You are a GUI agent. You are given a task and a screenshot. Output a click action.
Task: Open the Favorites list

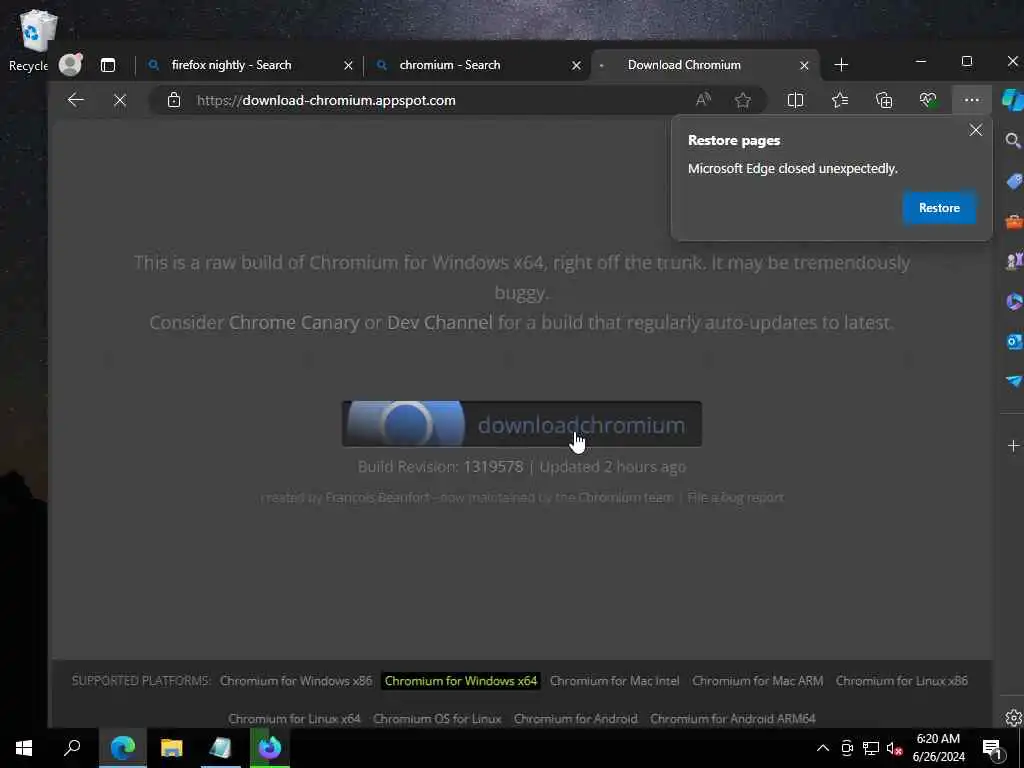pyautogui.click(x=840, y=100)
